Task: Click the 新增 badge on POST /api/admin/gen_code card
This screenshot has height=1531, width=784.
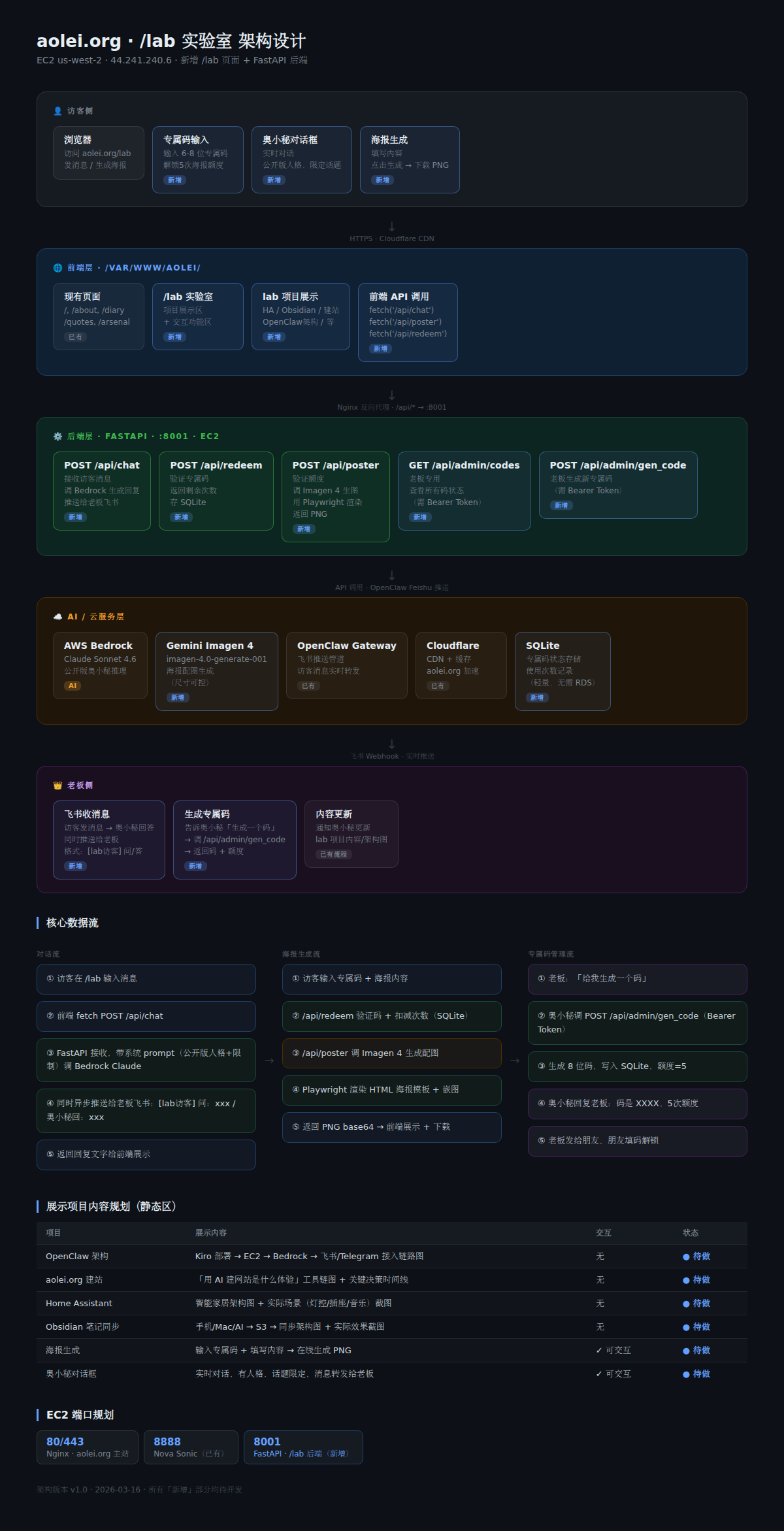Action: [561, 505]
